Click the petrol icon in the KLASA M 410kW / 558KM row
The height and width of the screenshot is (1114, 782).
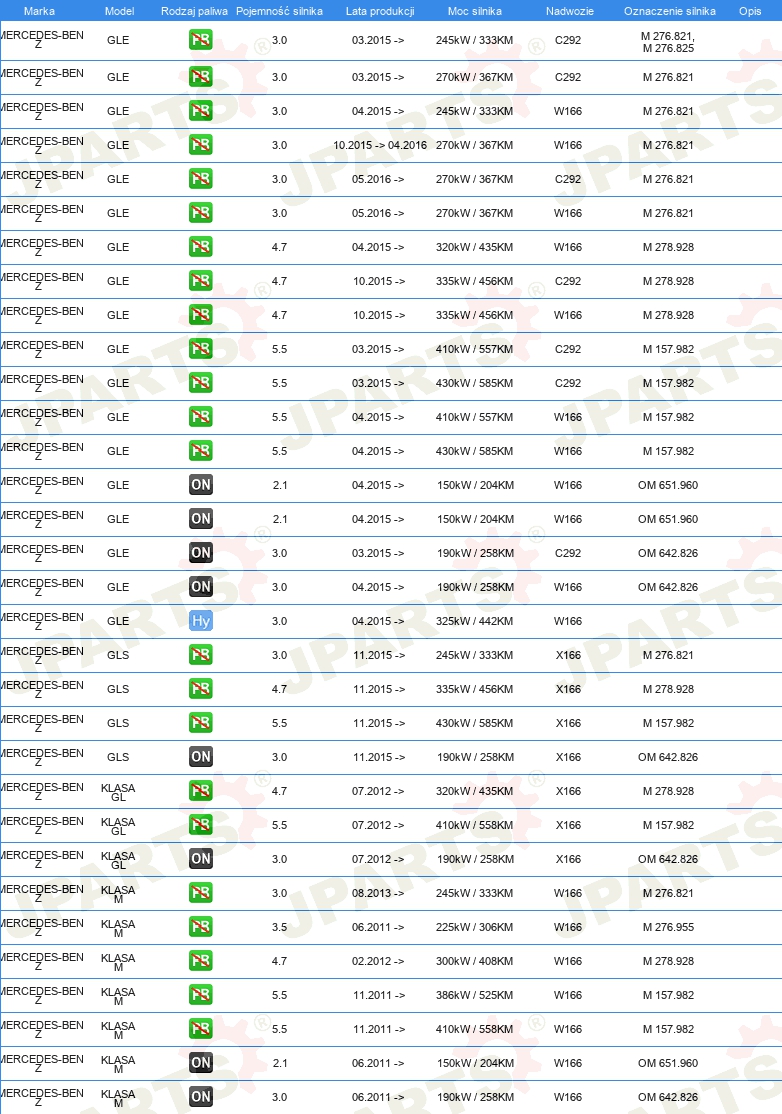tap(201, 1029)
